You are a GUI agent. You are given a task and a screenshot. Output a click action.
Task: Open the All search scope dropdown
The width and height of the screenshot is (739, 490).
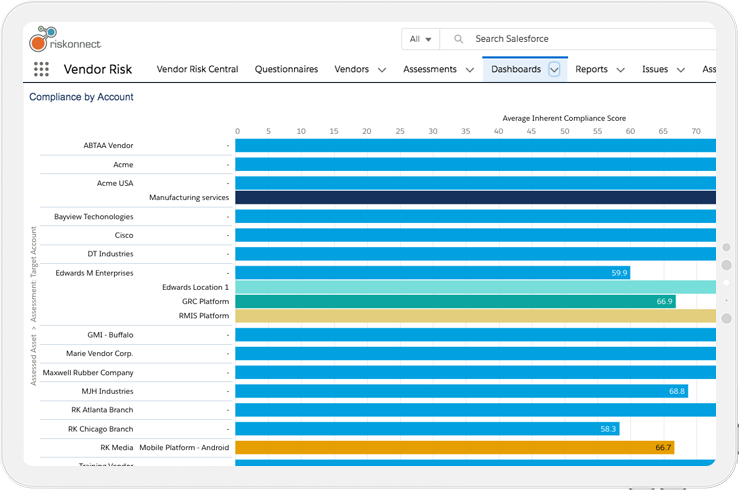(420, 39)
